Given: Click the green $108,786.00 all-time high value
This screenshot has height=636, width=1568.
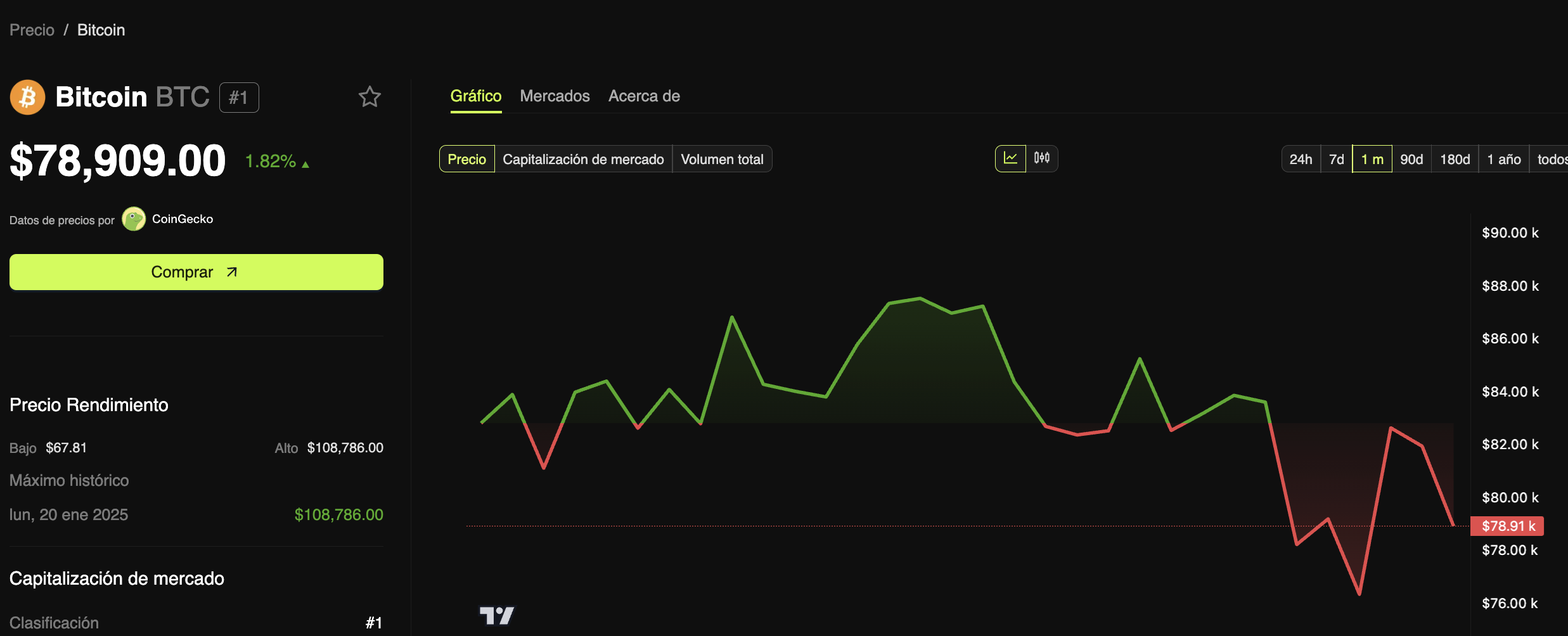Looking at the screenshot, I should click(x=339, y=514).
